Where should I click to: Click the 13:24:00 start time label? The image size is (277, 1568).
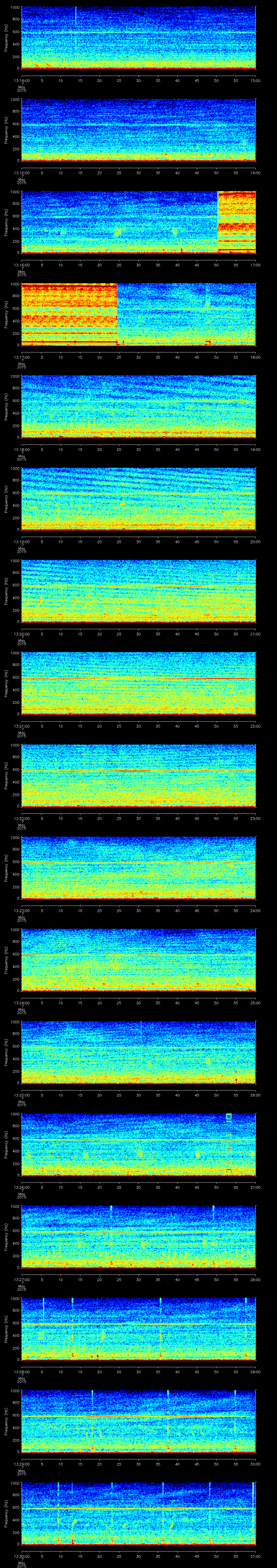point(22,1003)
